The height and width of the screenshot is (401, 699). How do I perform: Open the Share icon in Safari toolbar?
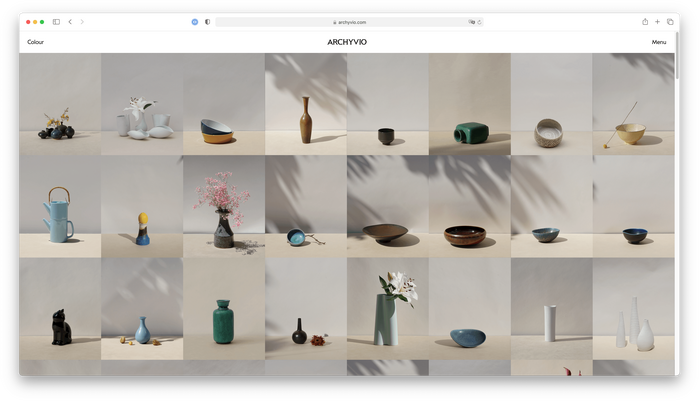coord(645,22)
